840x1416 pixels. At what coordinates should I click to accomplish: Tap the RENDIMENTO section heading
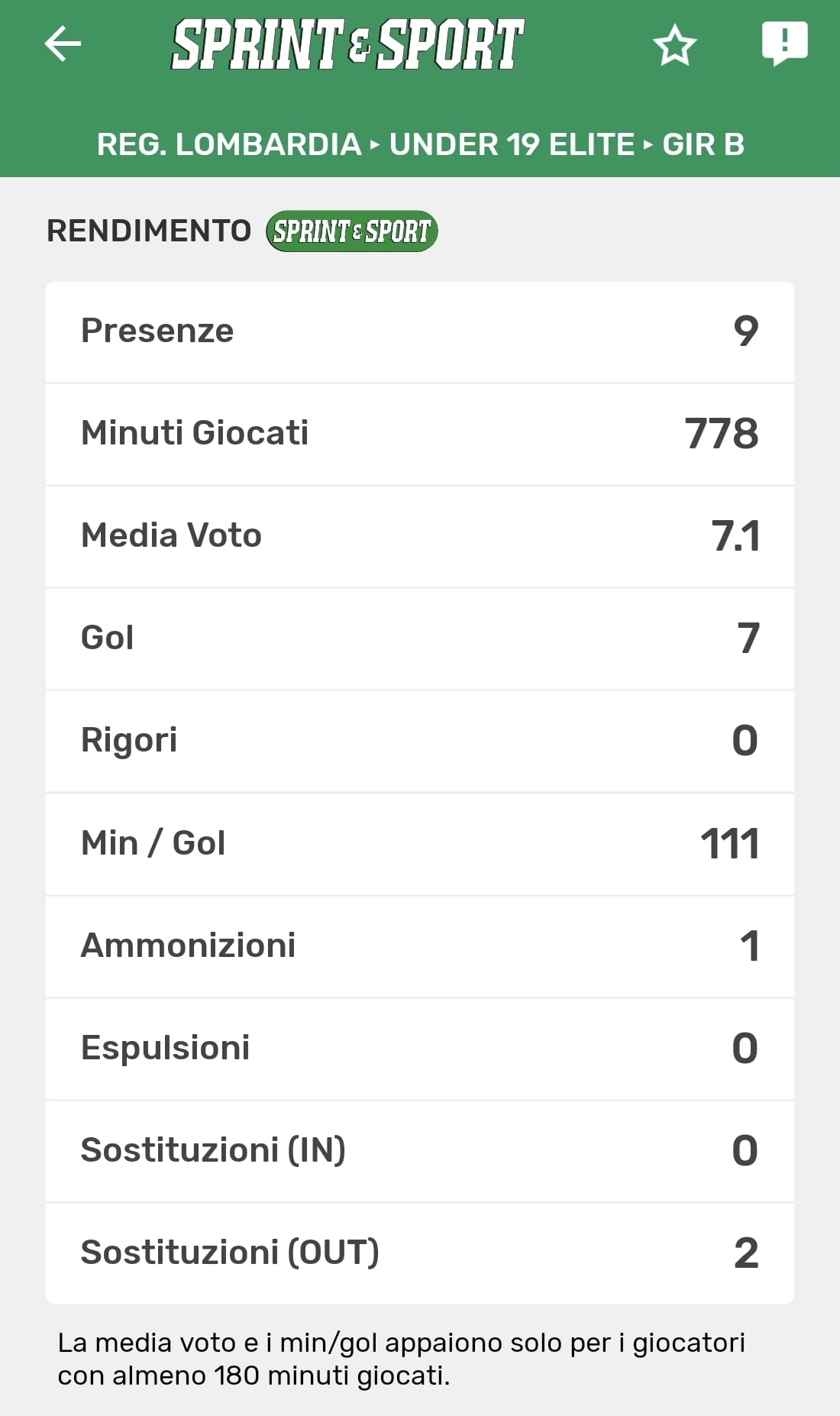tap(149, 231)
